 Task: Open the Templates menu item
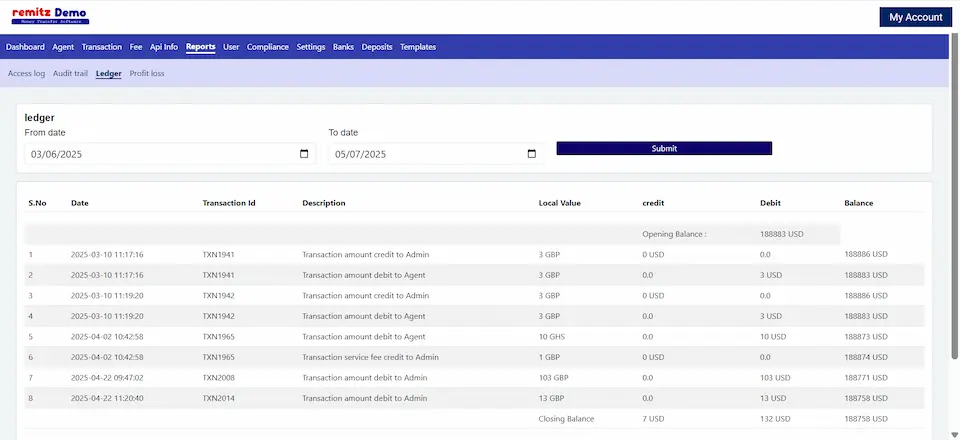418,47
